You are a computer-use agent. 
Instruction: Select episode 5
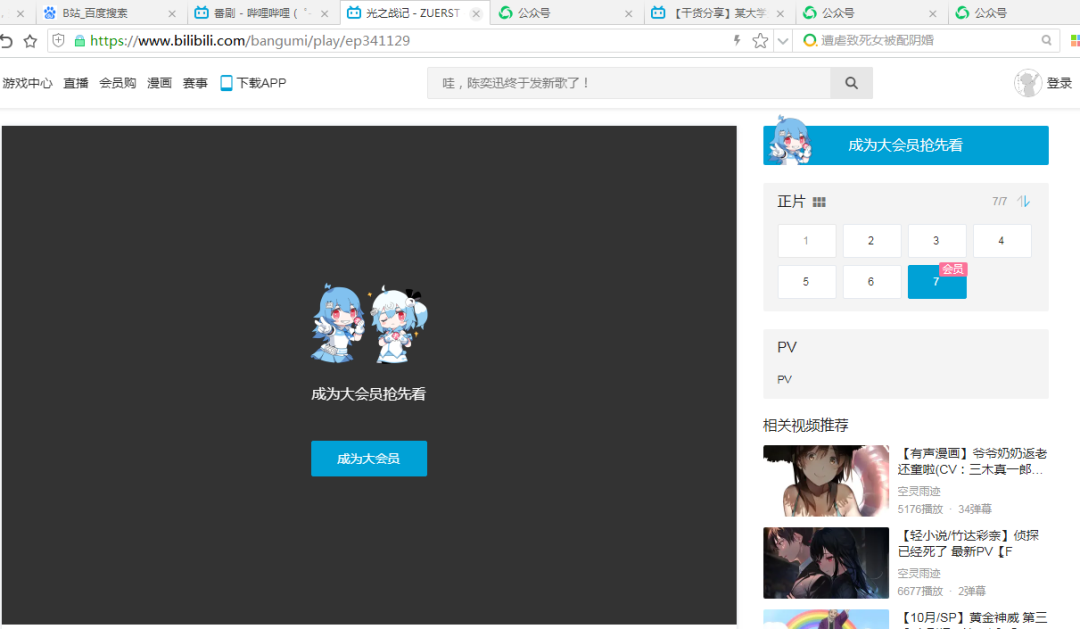click(x=807, y=282)
